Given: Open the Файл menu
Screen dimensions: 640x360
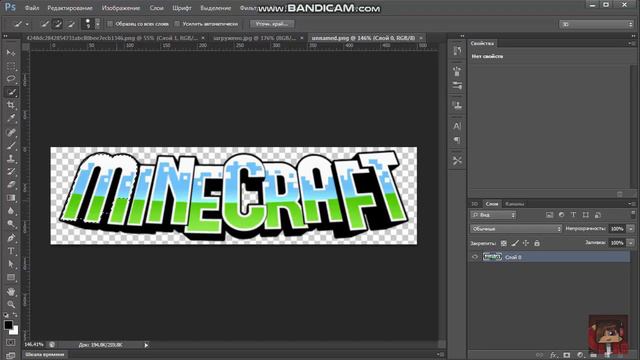Looking at the screenshot, I should (x=32, y=8).
